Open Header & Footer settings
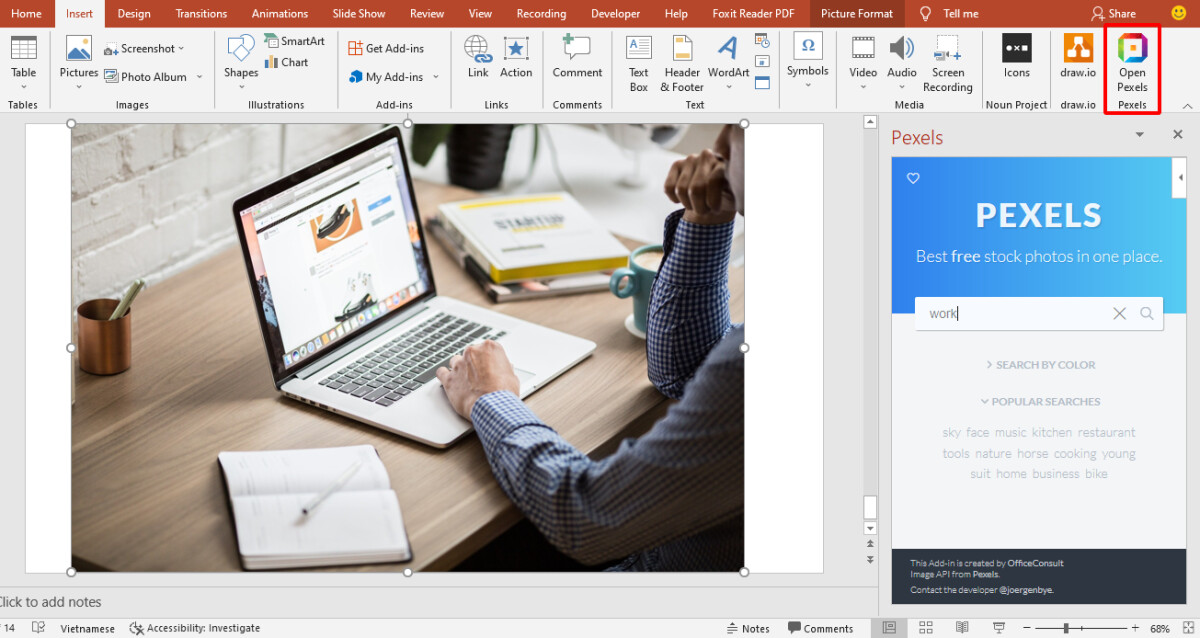The height and width of the screenshot is (638, 1200). point(681,62)
